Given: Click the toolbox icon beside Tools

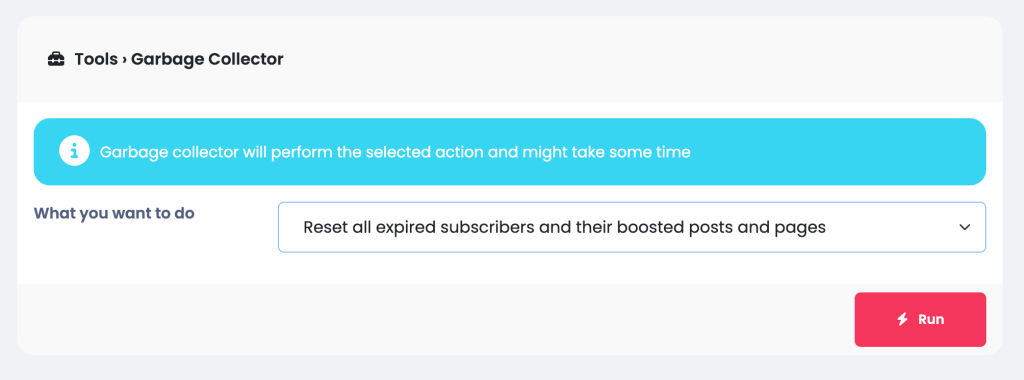Looking at the screenshot, I should pyautogui.click(x=56, y=59).
